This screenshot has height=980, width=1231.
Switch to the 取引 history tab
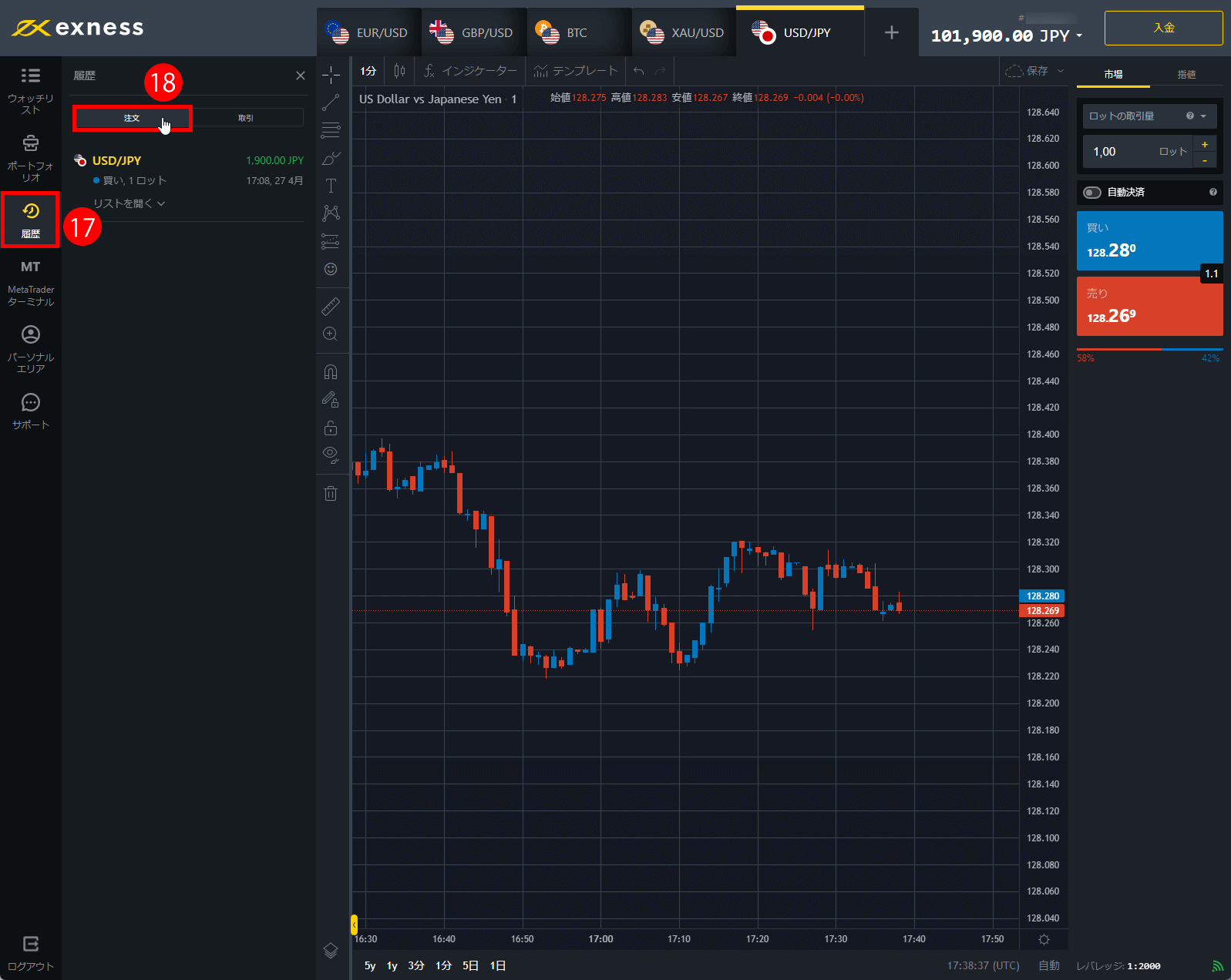pos(246,118)
